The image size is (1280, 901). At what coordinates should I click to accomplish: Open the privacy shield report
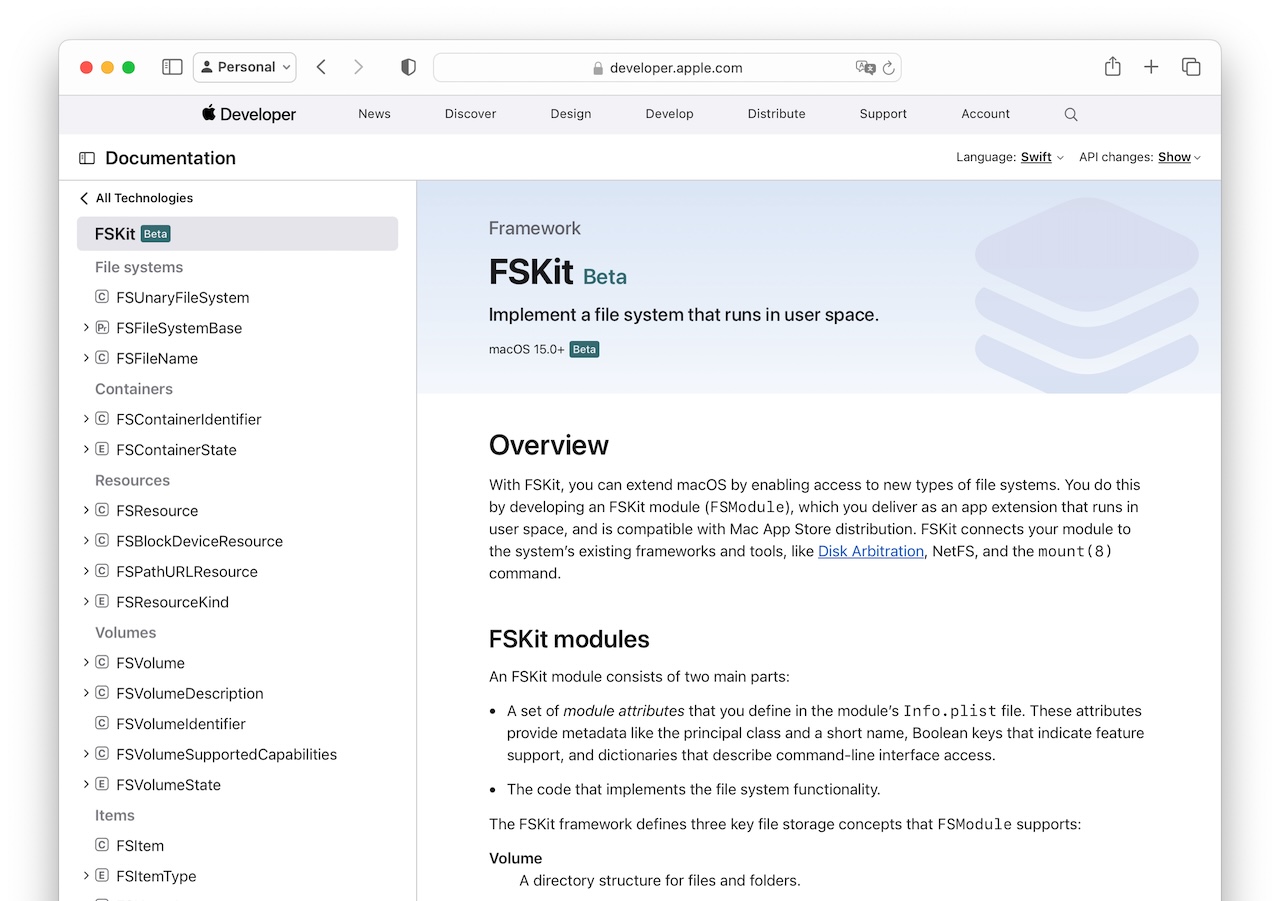pos(408,67)
